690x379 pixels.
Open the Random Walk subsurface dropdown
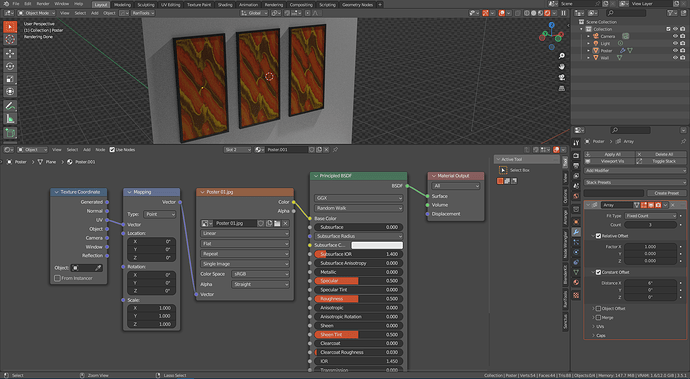pyautogui.click(x=358, y=208)
